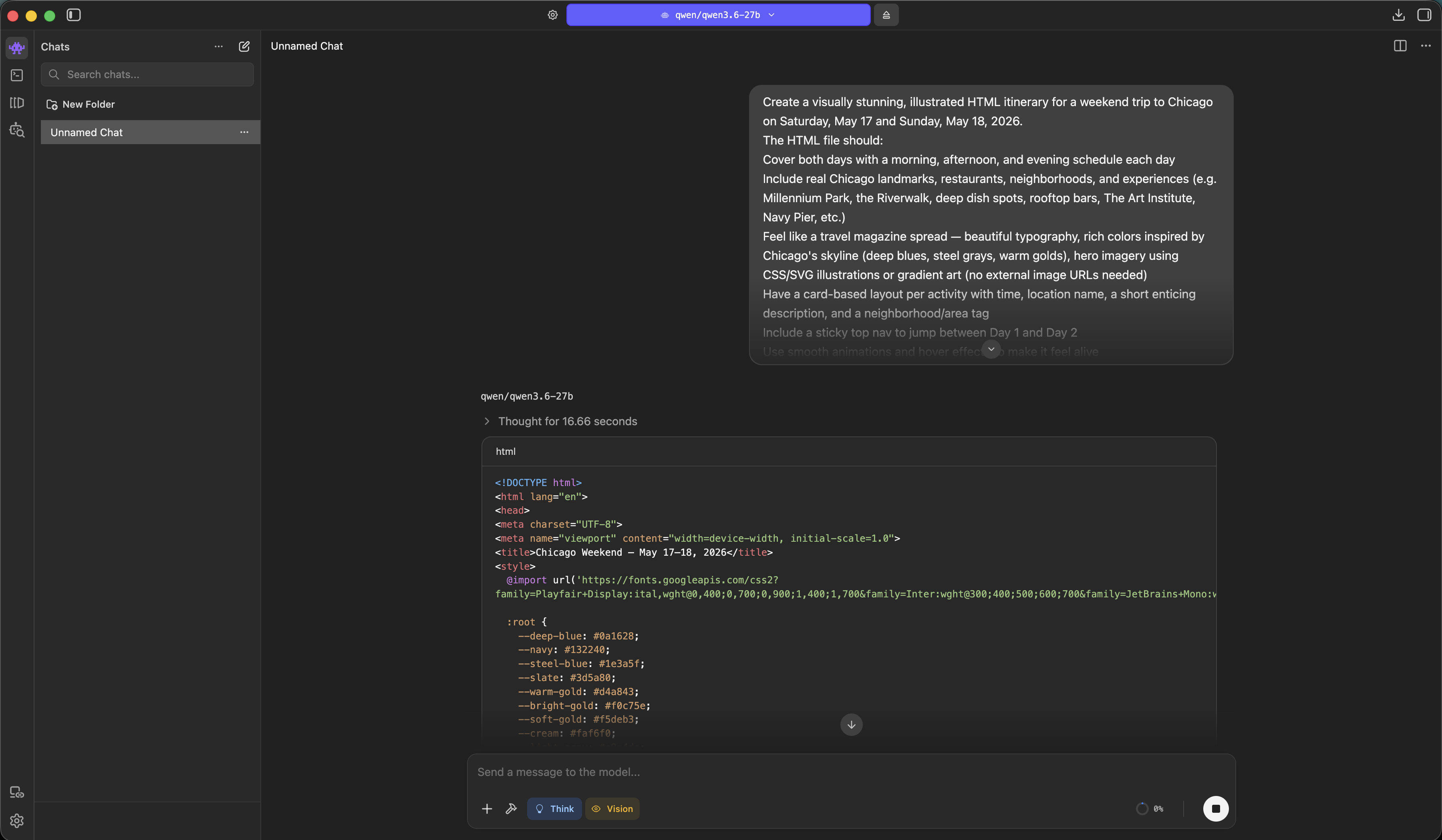Click the '--navy: #132240' code line
The image size is (1442, 840).
(x=564, y=649)
